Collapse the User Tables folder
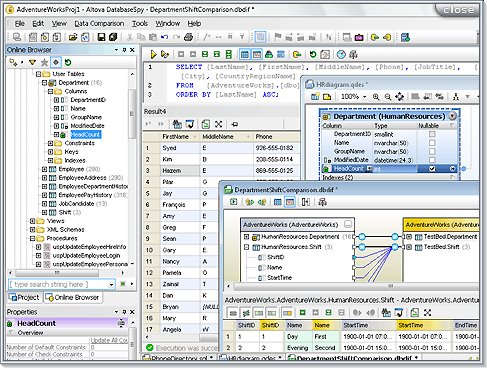487x368 pixels. [38, 74]
